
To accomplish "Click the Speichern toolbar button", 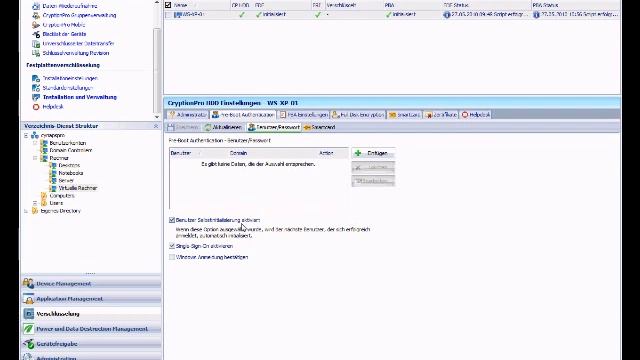I will coord(183,127).
